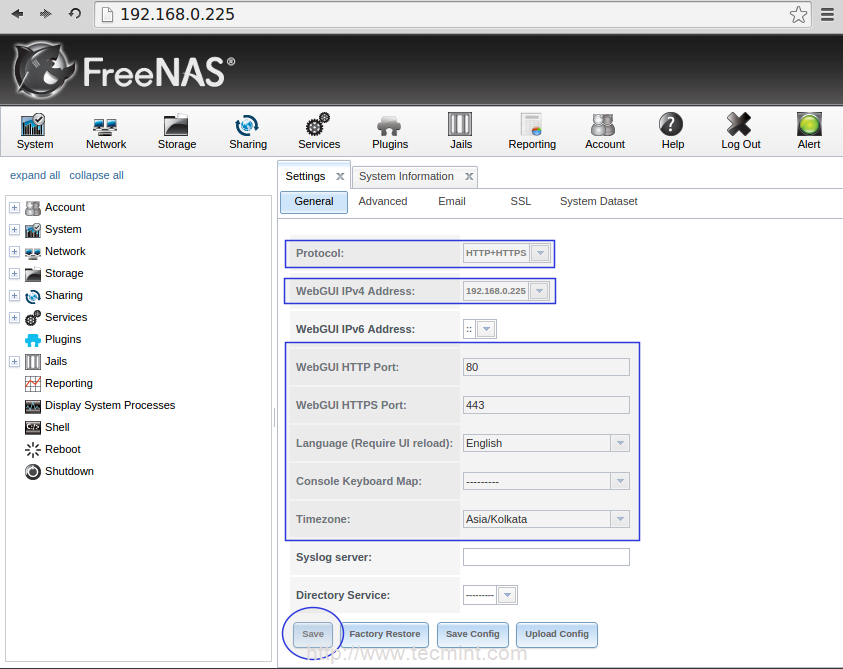Image resolution: width=843 pixels, height=669 pixels.
Task: Open the WebGUI IPv6 Address dropdown
Action: (x=486, y=329)
